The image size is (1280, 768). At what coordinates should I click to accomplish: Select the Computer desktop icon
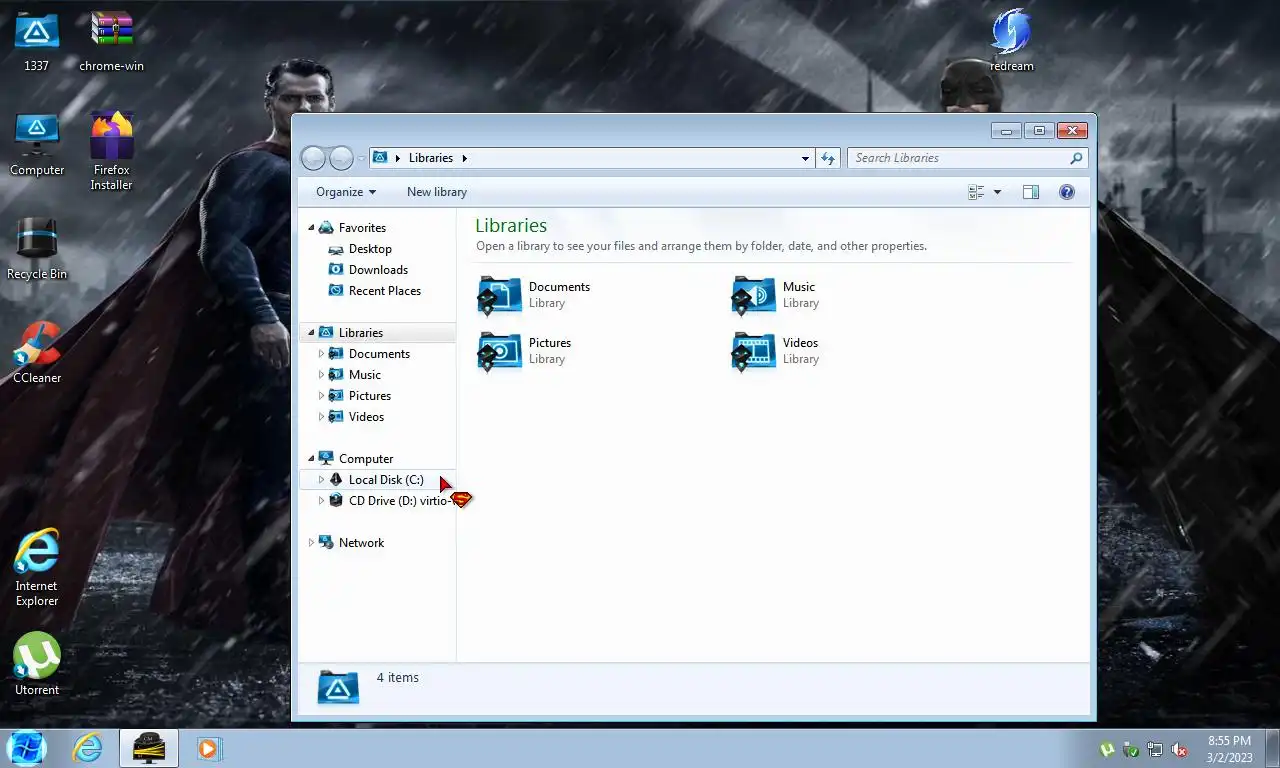(37, 145)
